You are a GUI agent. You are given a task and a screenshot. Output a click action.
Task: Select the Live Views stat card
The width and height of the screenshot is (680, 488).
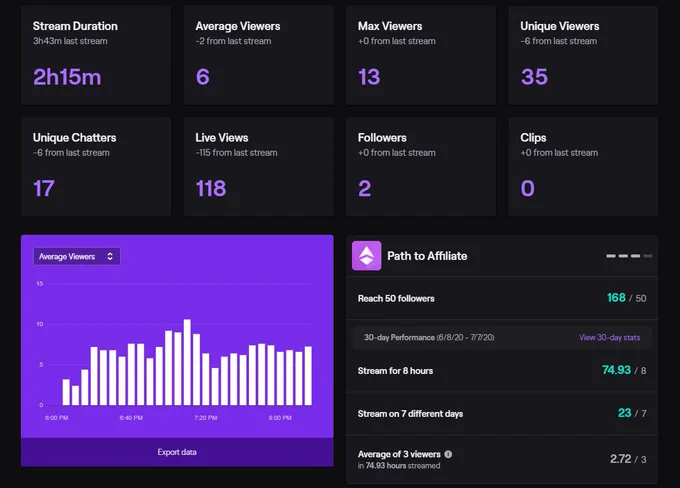click(x=258, y=167)
